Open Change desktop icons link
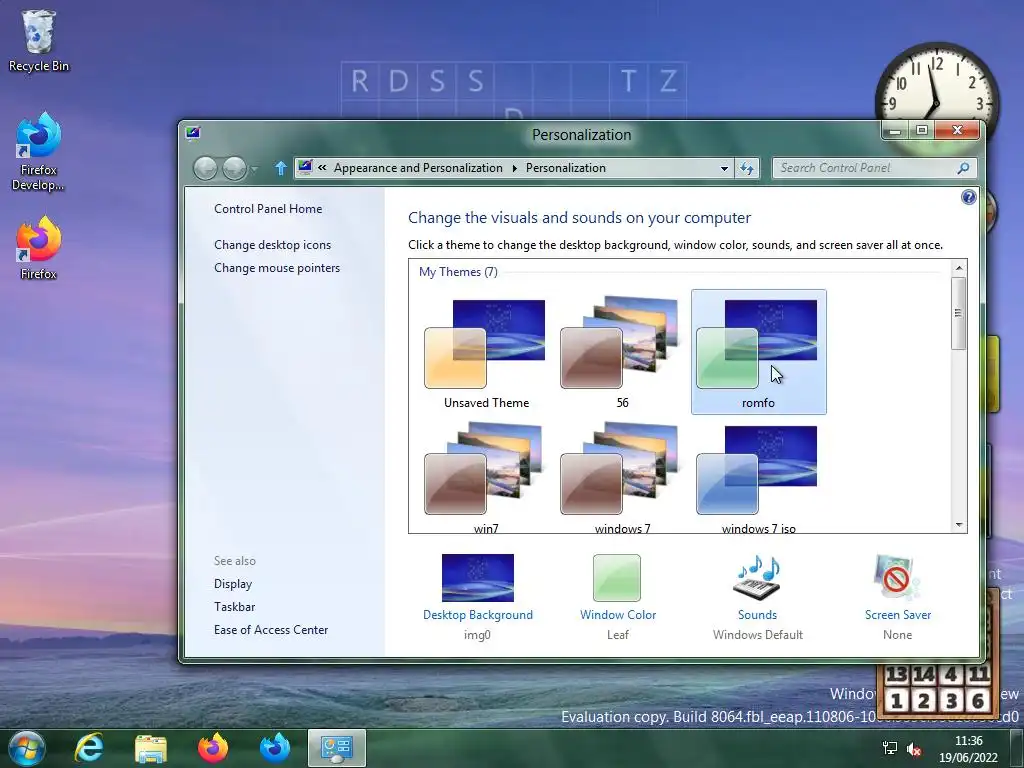Viewport: 1024px width, 768px height. [x=272, y=245]
